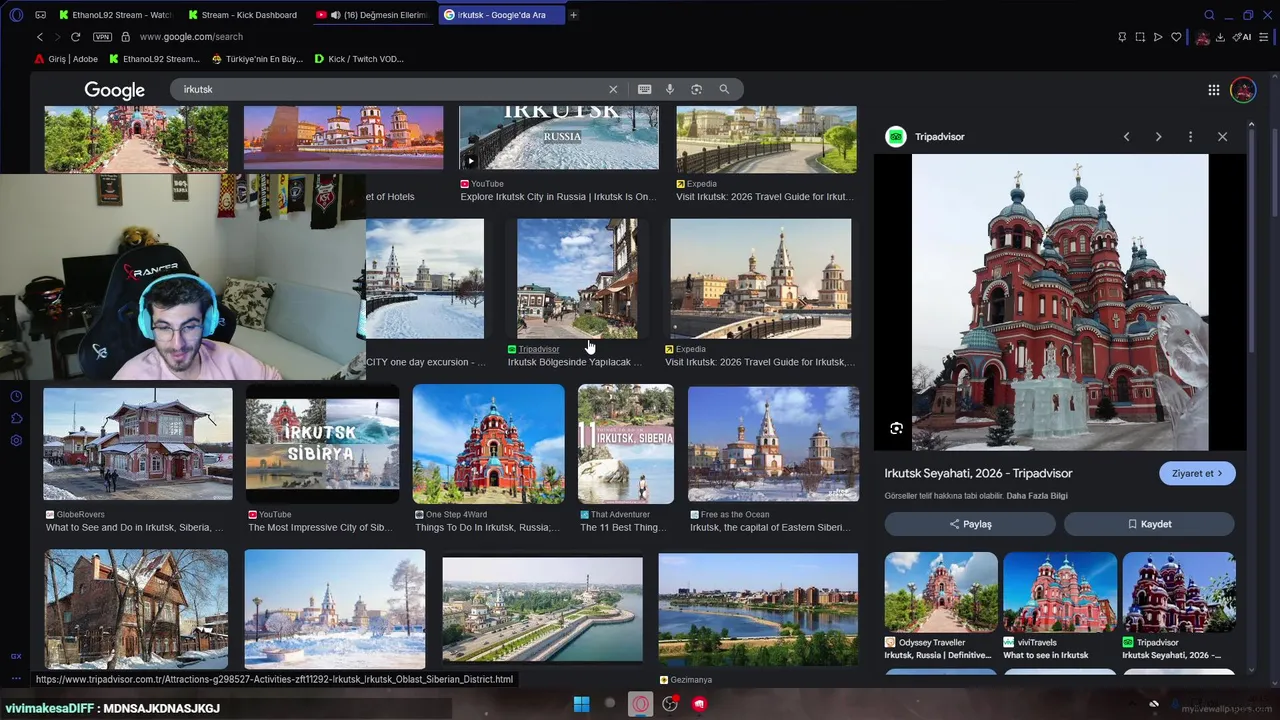Open EthanoL92 Stream bookmark
The width and height of the screenshot is (1280, 720).
pos(155,59)
